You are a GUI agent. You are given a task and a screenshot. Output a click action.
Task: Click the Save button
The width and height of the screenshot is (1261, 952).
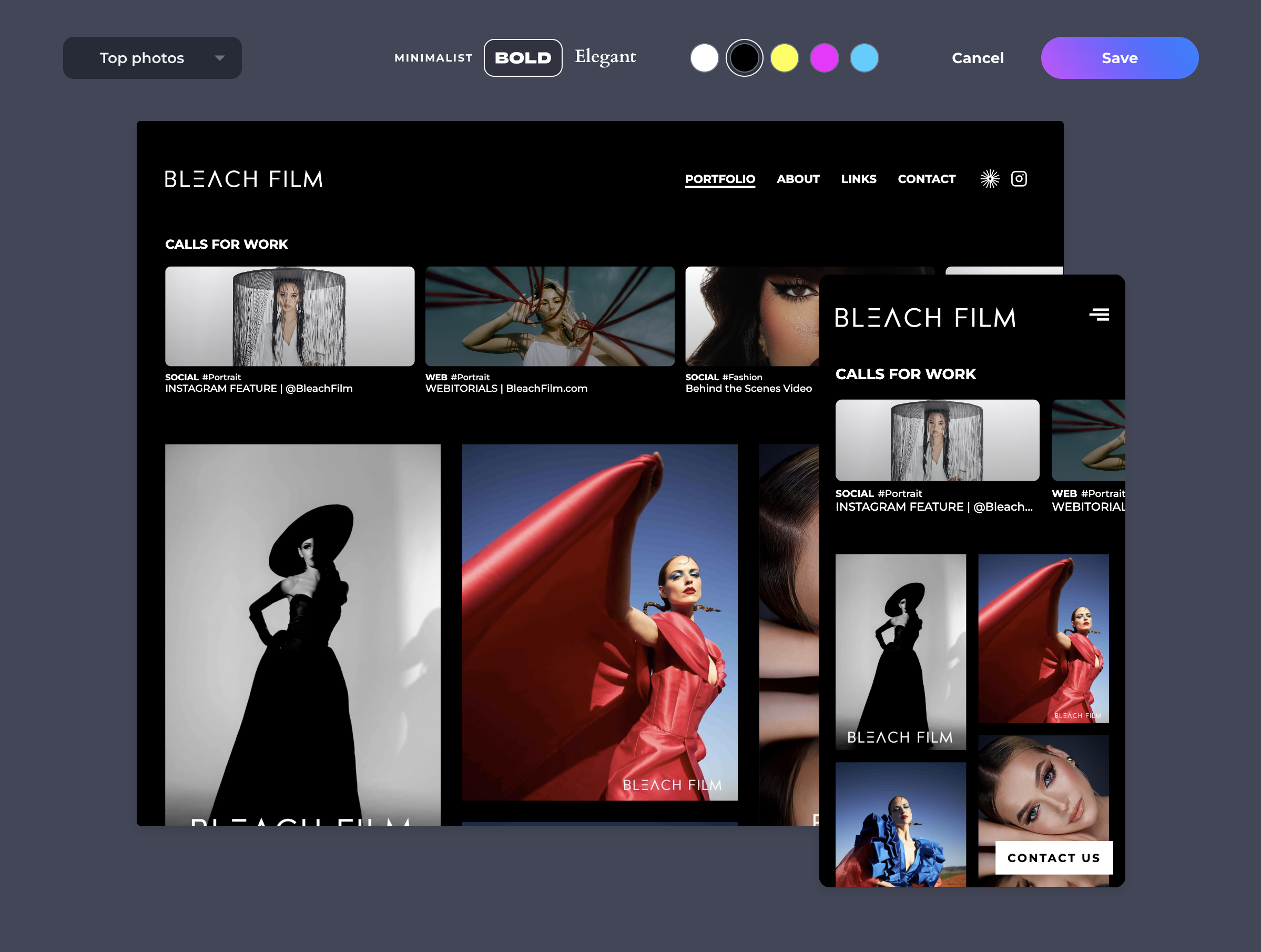[1119, 58]
